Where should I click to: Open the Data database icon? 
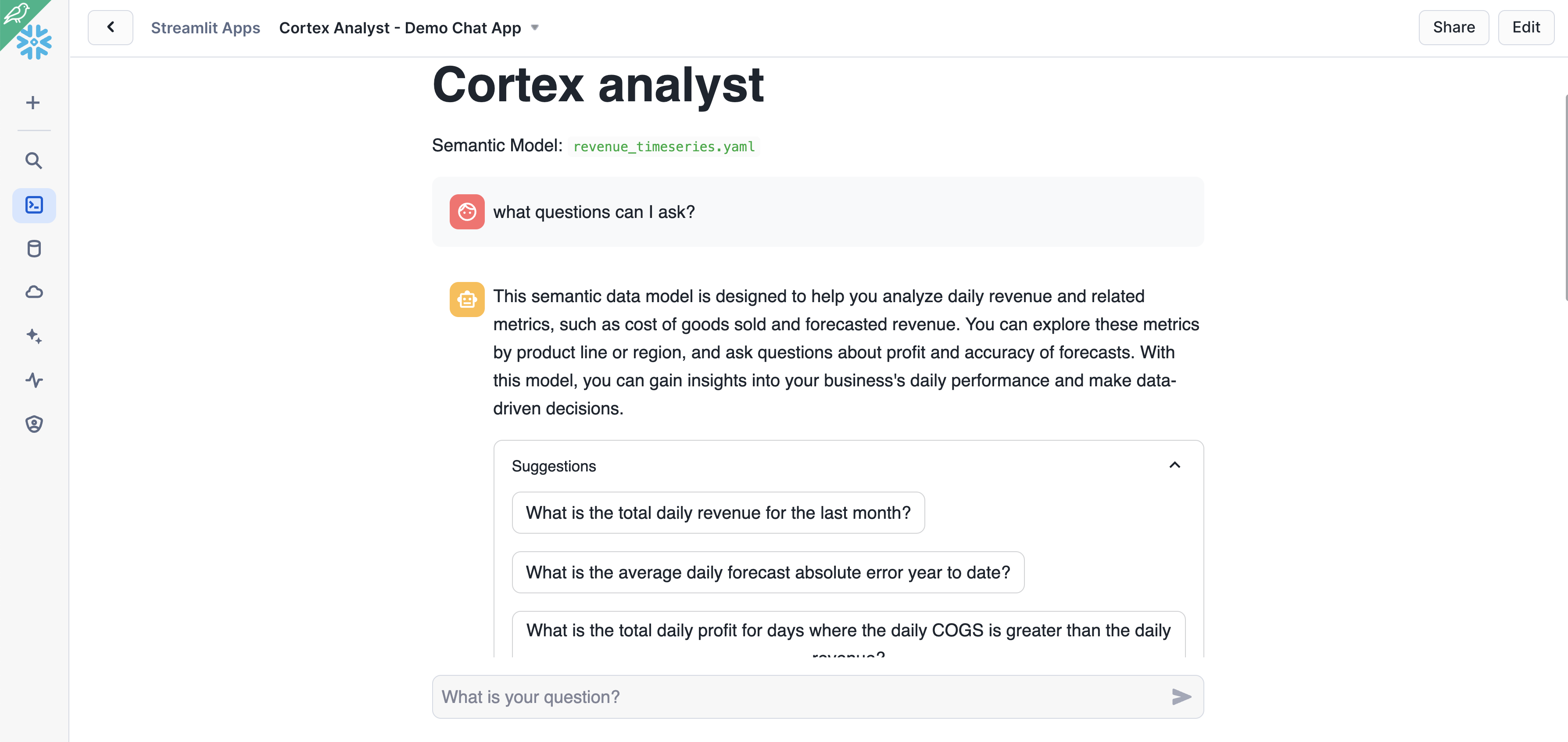[x=34, y=249]
